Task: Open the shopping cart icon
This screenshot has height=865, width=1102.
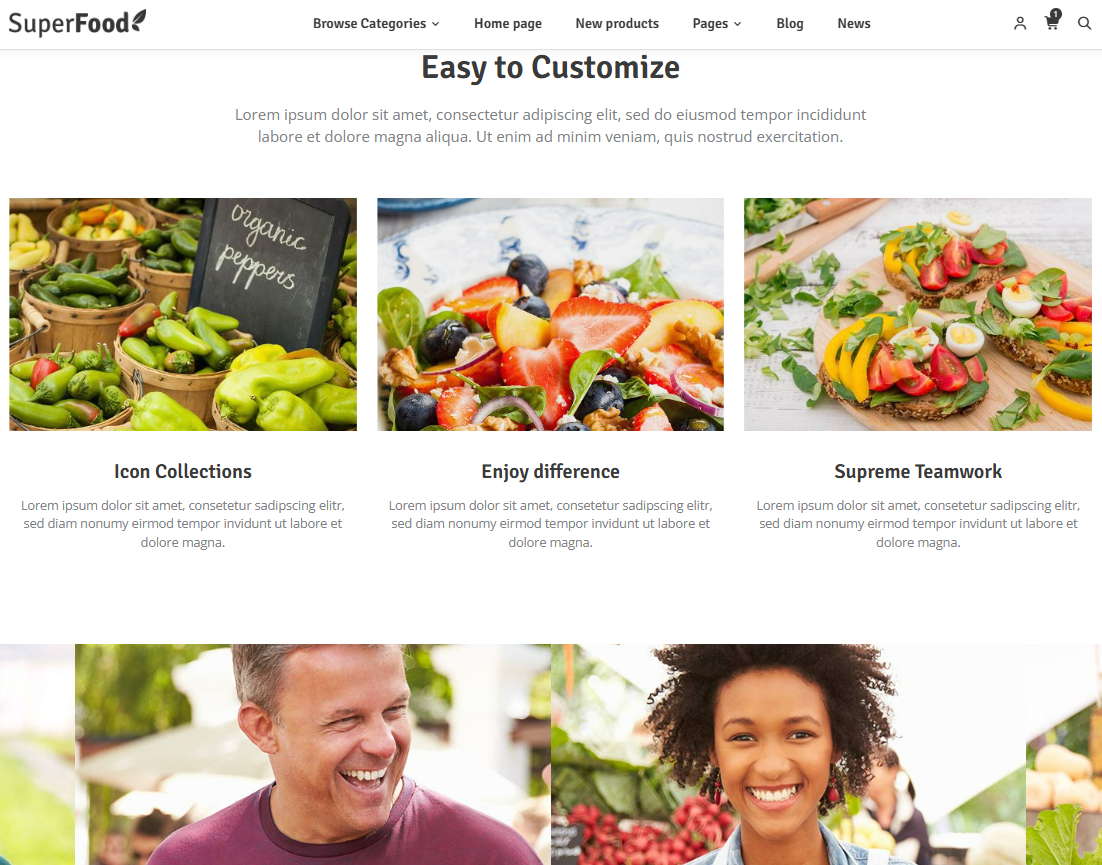Action: (1051, 24)
